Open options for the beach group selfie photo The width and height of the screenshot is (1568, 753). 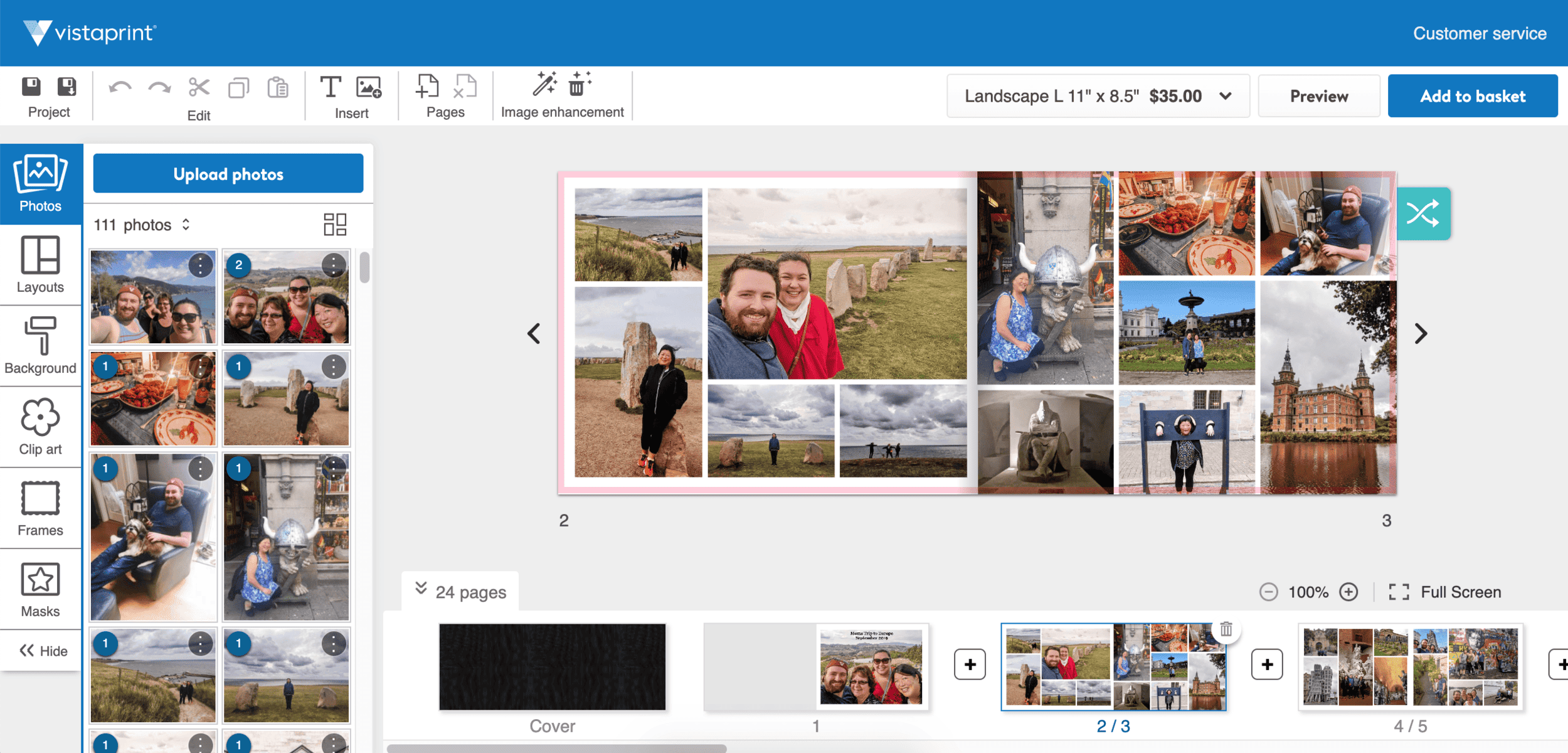point(200,265)
